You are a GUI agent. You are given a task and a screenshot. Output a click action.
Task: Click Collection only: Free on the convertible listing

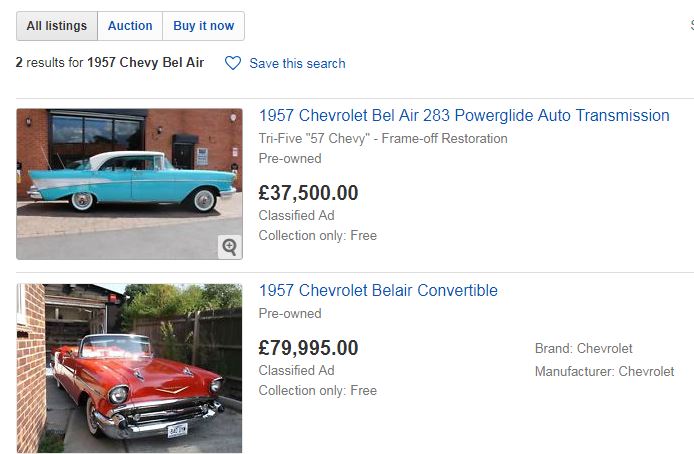click(317, 390)
